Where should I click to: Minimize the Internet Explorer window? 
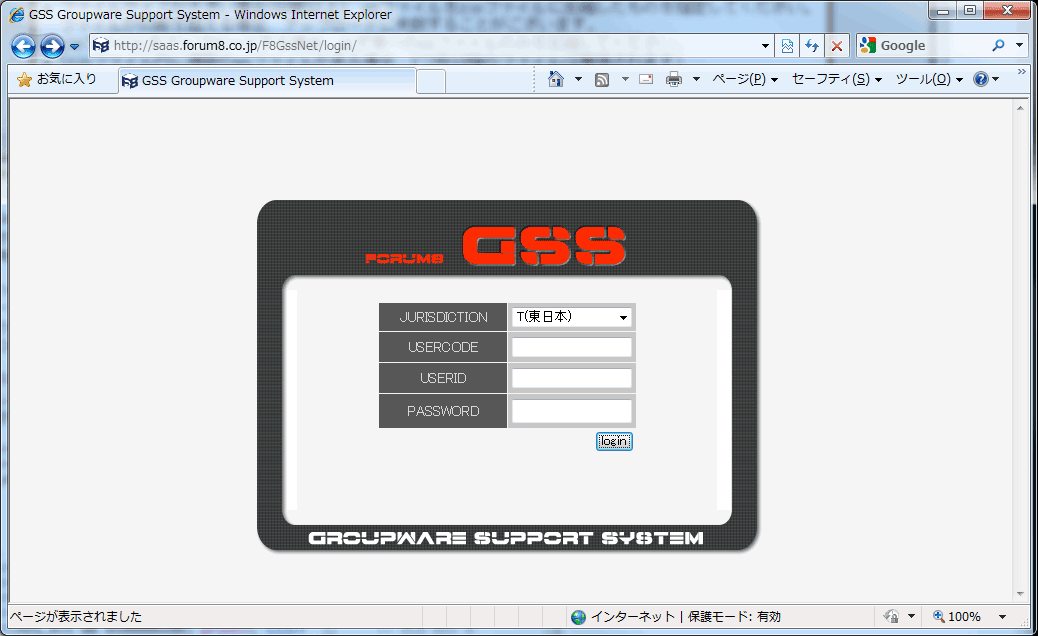(x=943, y=11)
